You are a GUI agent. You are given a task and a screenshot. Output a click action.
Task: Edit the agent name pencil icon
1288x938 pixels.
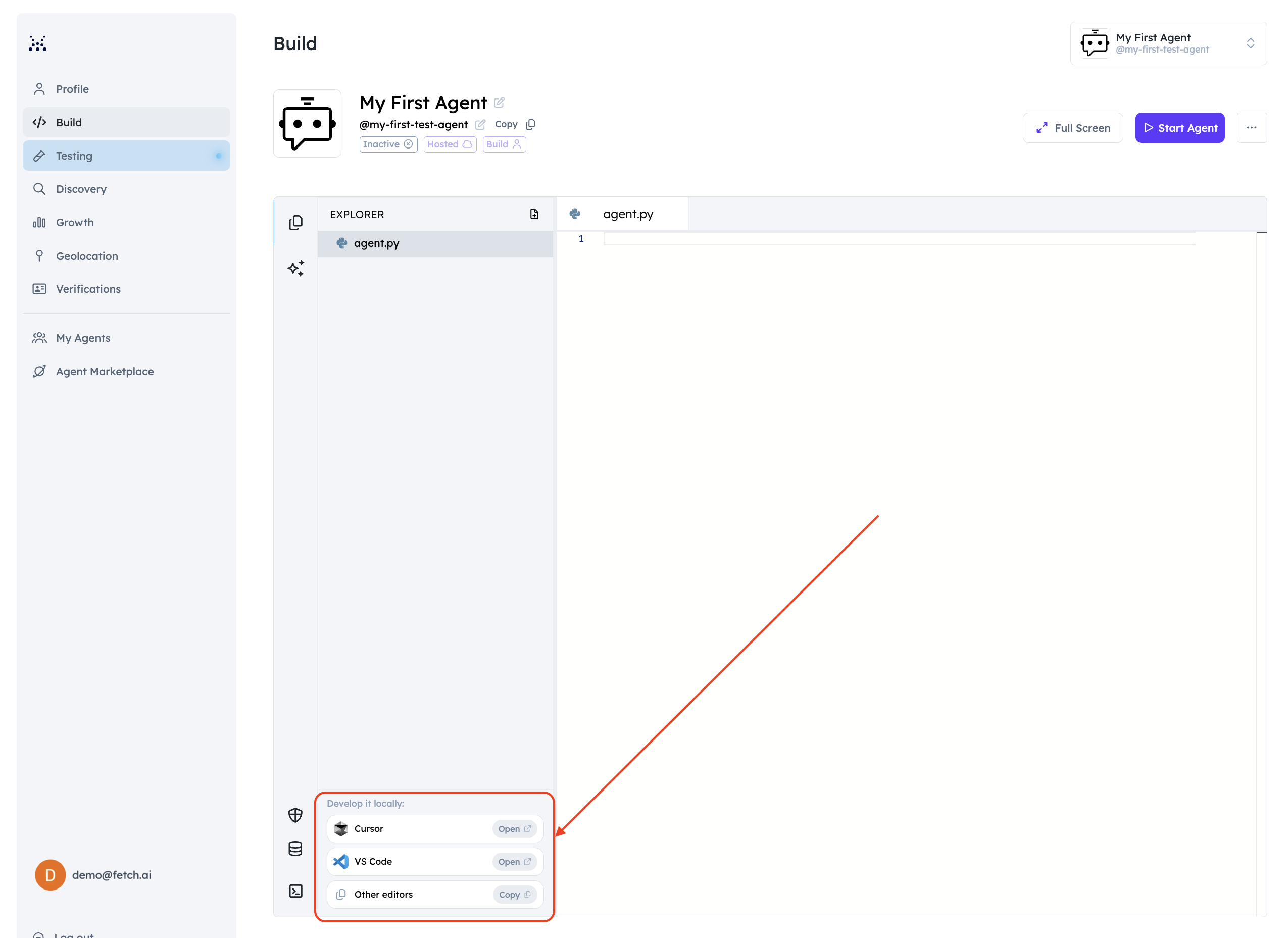(499, 103)
